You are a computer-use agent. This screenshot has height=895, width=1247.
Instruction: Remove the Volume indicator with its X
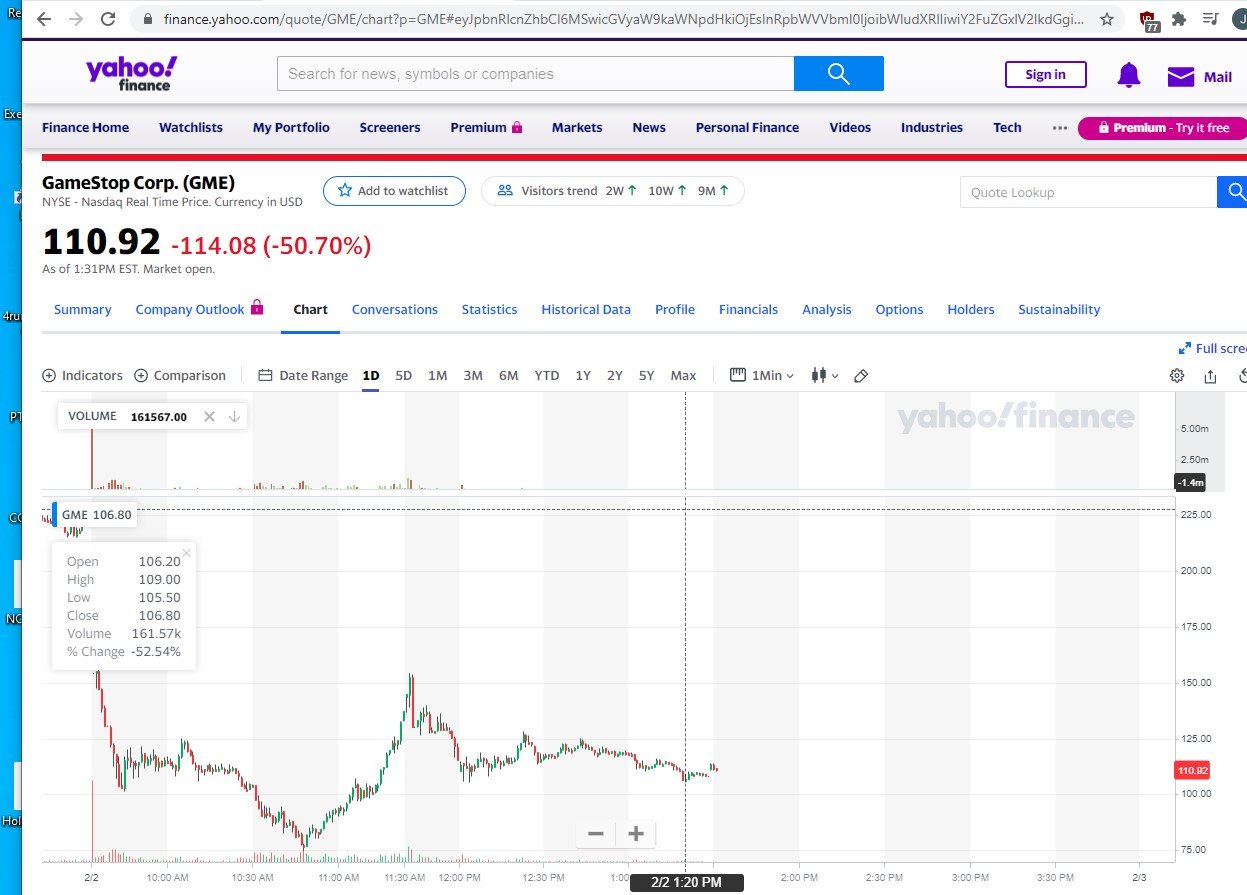(x=209, y=416)
